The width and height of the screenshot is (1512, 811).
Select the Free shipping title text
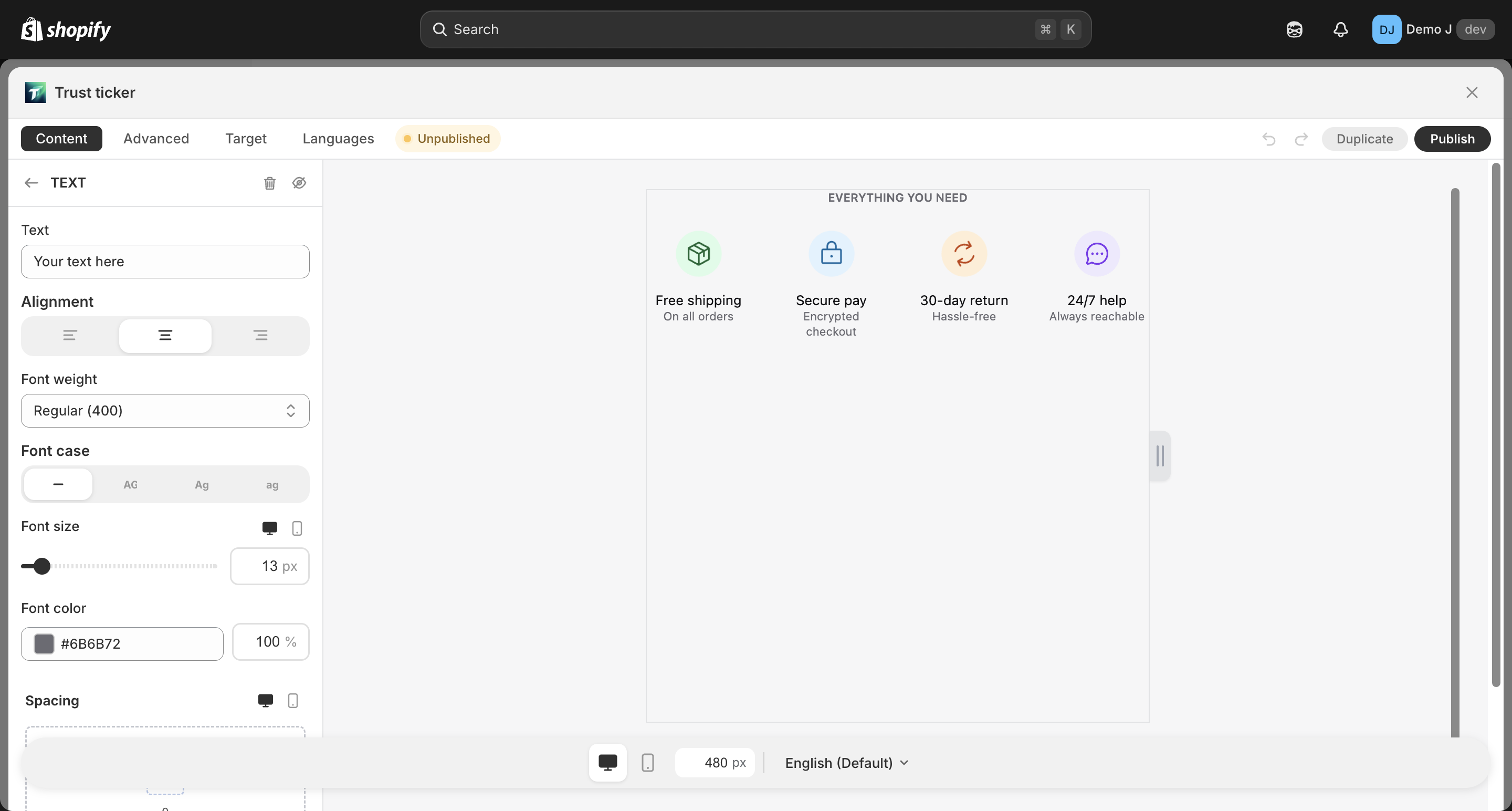click(698, 300)
